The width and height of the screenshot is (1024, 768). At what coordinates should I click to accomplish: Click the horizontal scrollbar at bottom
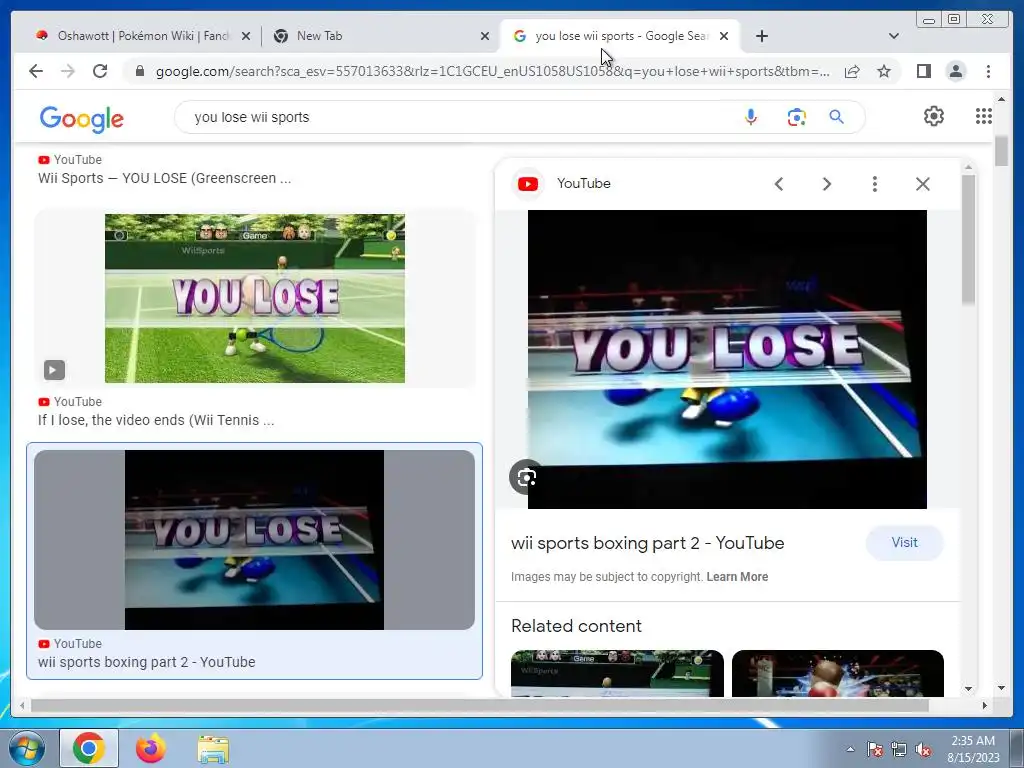(480, 705)
